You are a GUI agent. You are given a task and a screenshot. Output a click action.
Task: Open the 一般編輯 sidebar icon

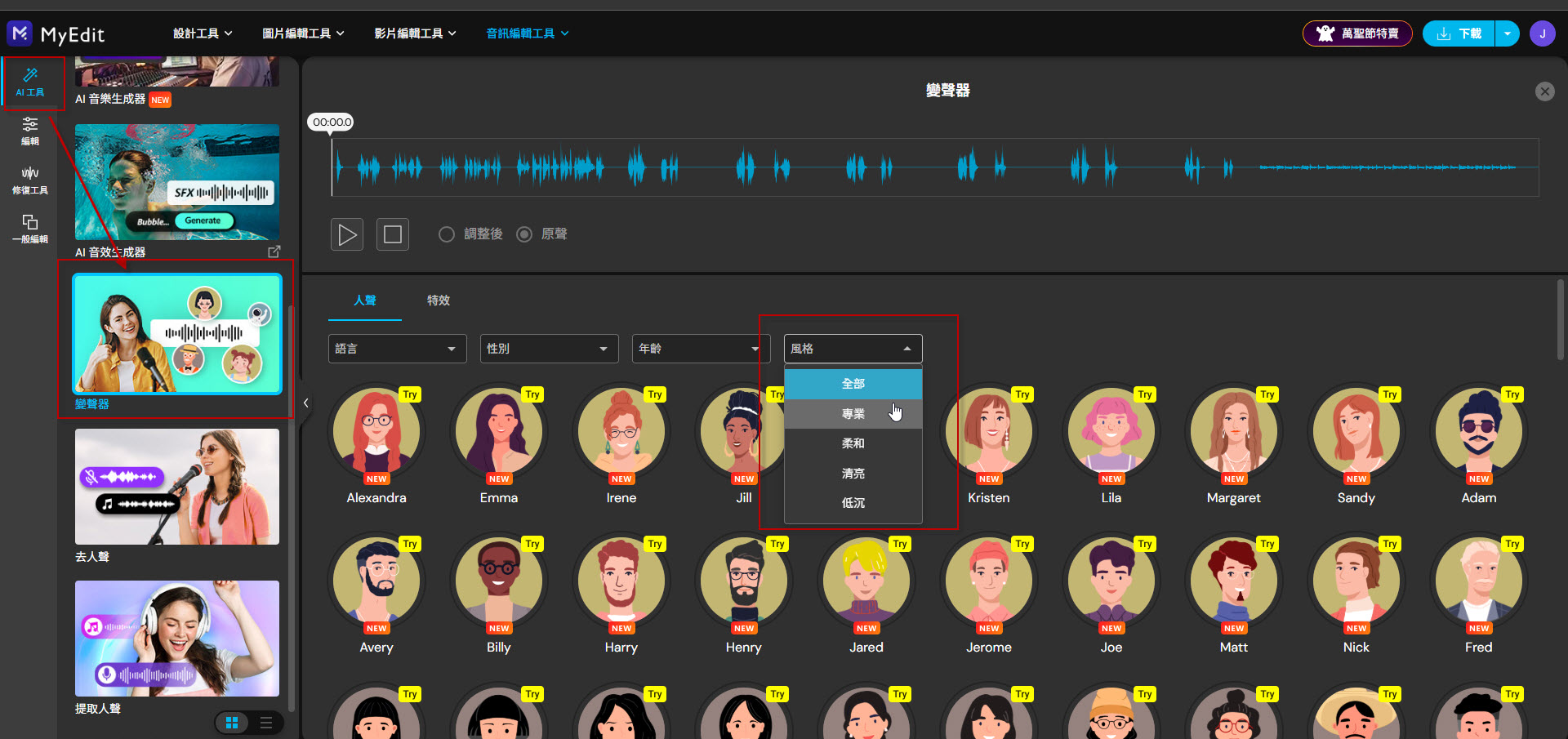pyautogui.click(x=30, y=229)
